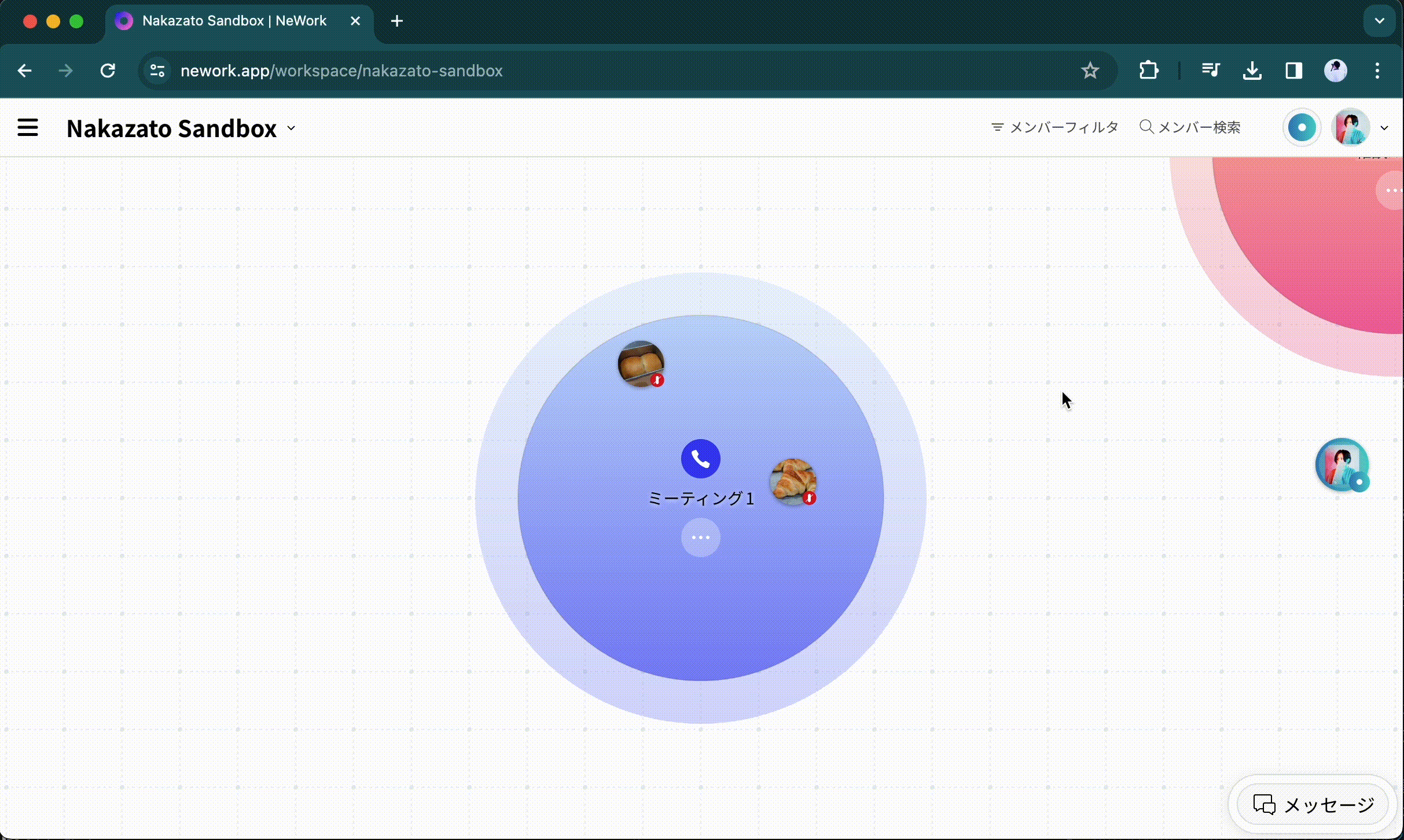Expand the profile avatar dropdown arrow
Viewport: 1404px width, 840px height.
pyautogui.click(x=1384, y=128)
